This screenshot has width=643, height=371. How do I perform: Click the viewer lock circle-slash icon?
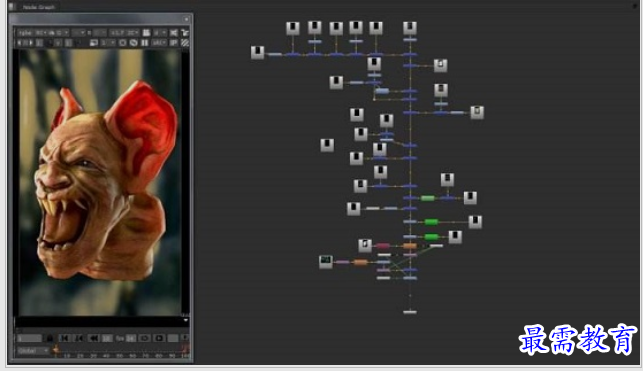coord(134,43)
